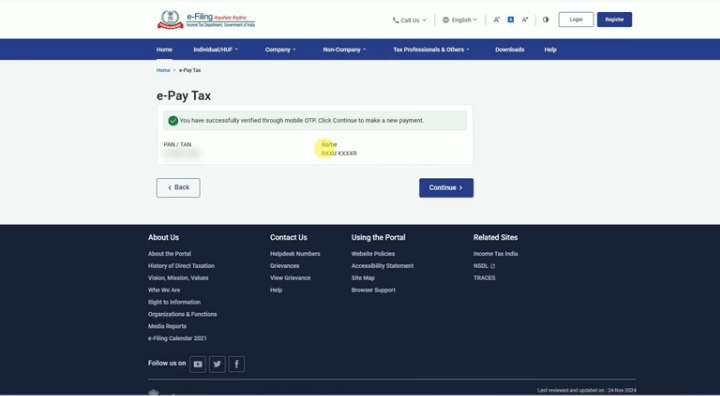Click the Continue button
Screen dimensions: 720x396
coord(446,188)
